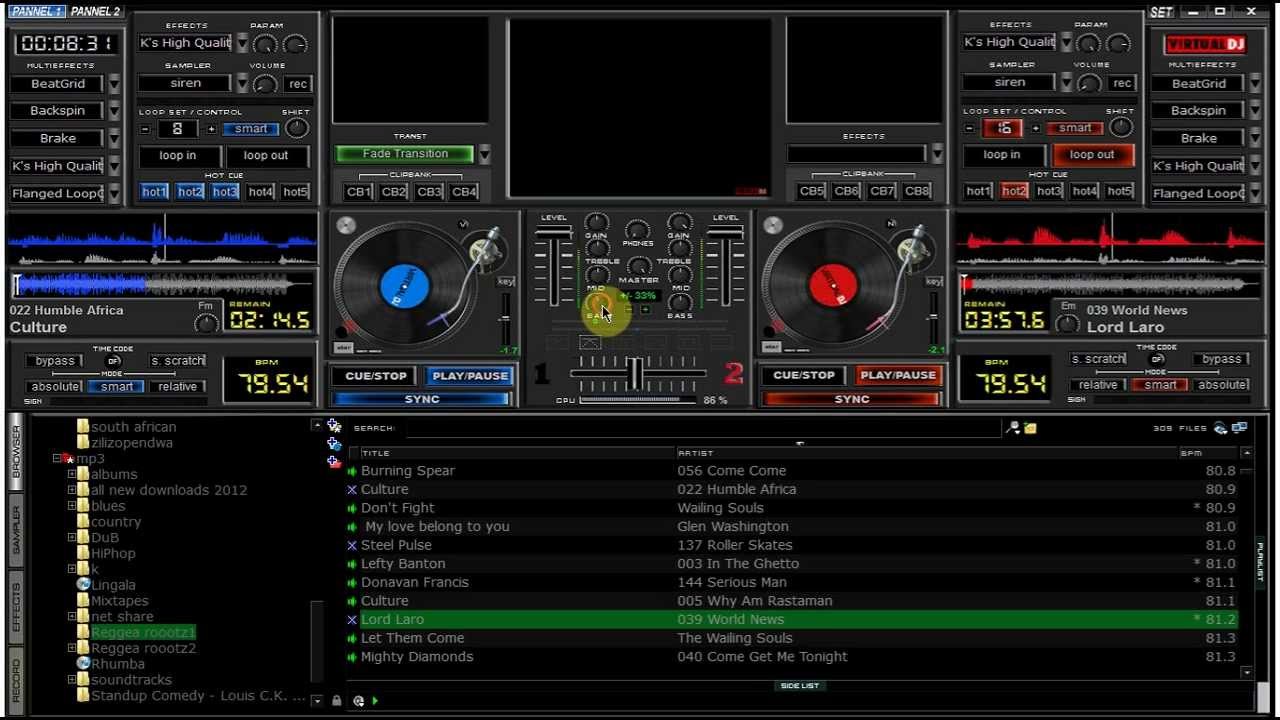Click the Lingala globe folder icon
This screenshot has width=1280, height=720.
[84, 585]
